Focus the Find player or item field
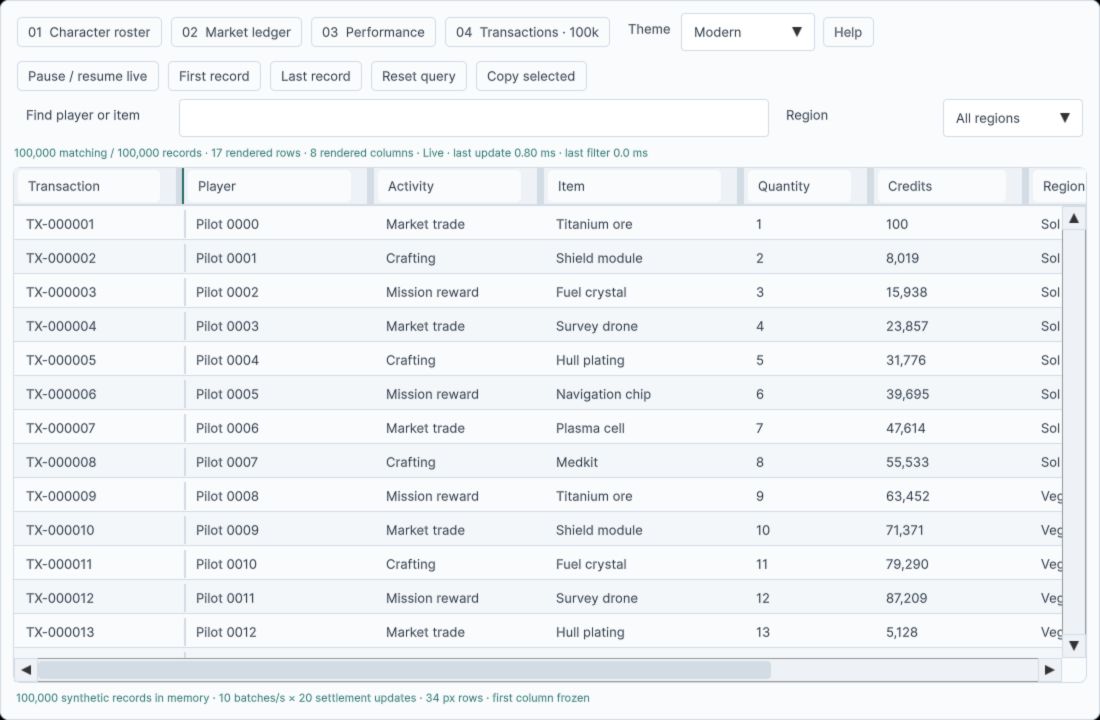1100x720 pixels. click(474, 118)
